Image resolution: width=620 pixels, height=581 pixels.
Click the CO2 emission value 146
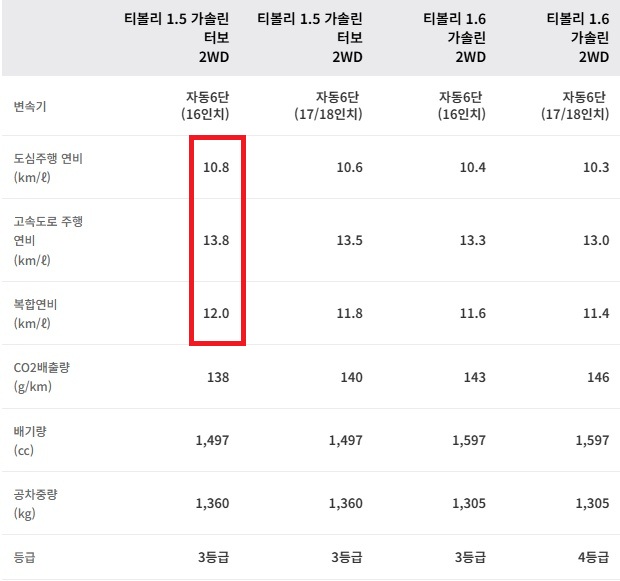click(598, 377)
